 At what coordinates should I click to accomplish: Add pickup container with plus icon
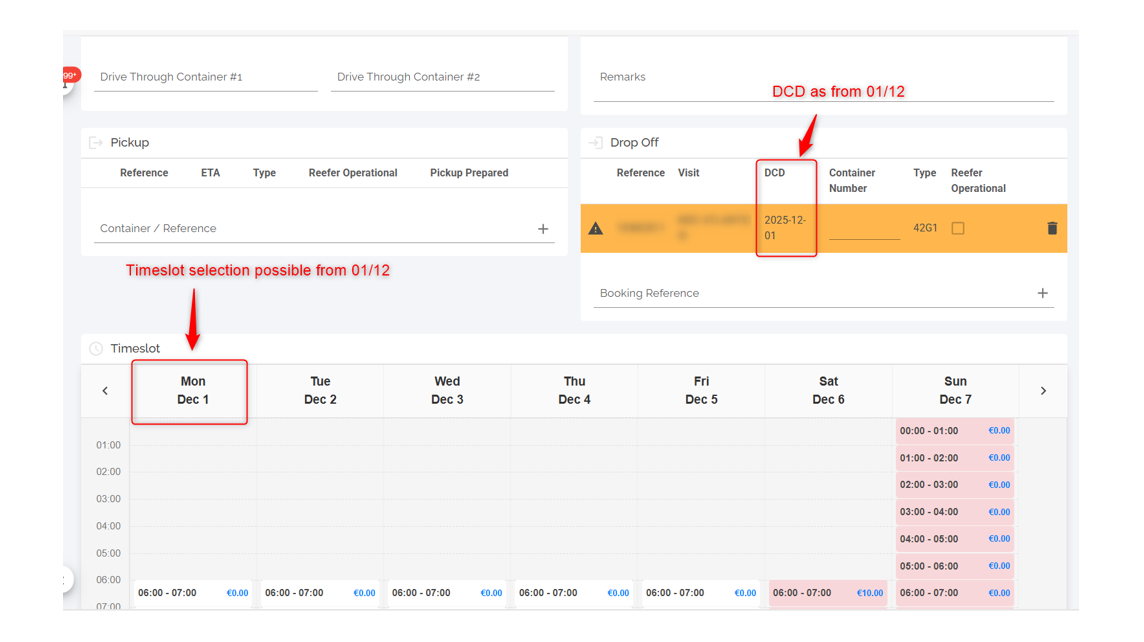(543, 229)
